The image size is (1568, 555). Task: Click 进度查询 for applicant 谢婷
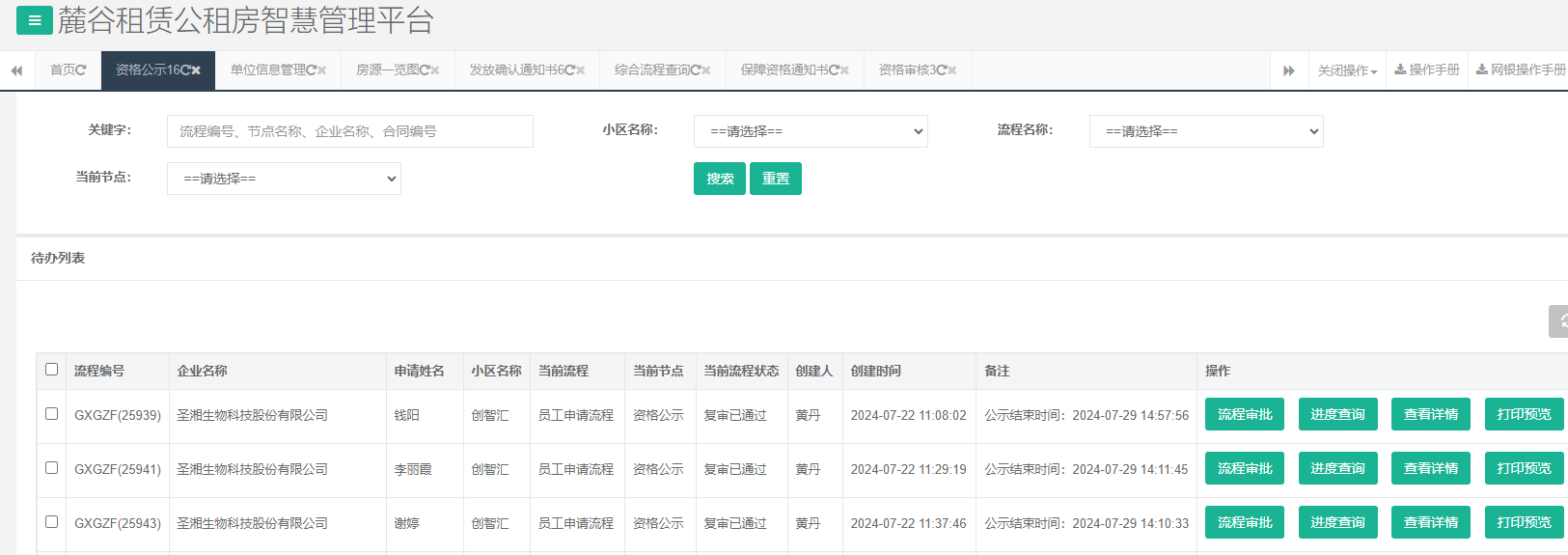coord(1337,522)
